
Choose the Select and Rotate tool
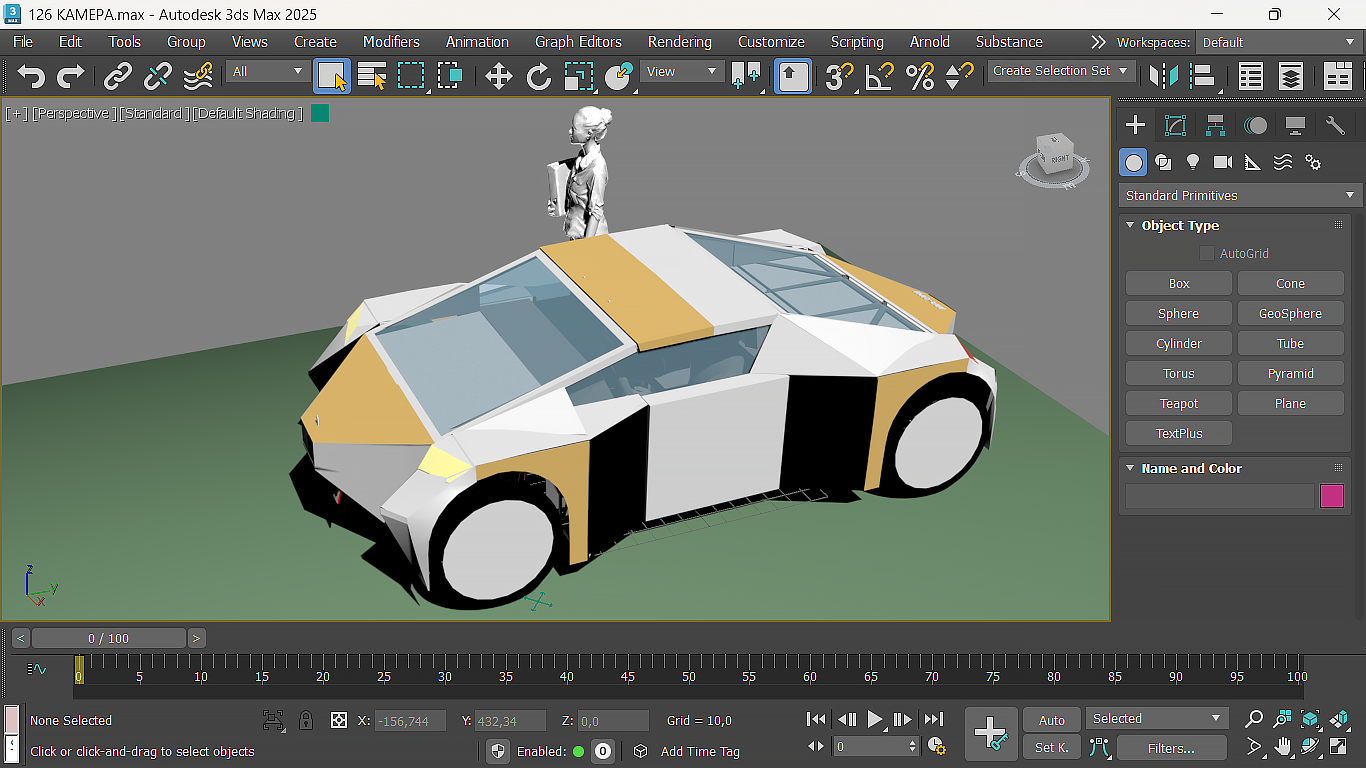pos(538,76)
